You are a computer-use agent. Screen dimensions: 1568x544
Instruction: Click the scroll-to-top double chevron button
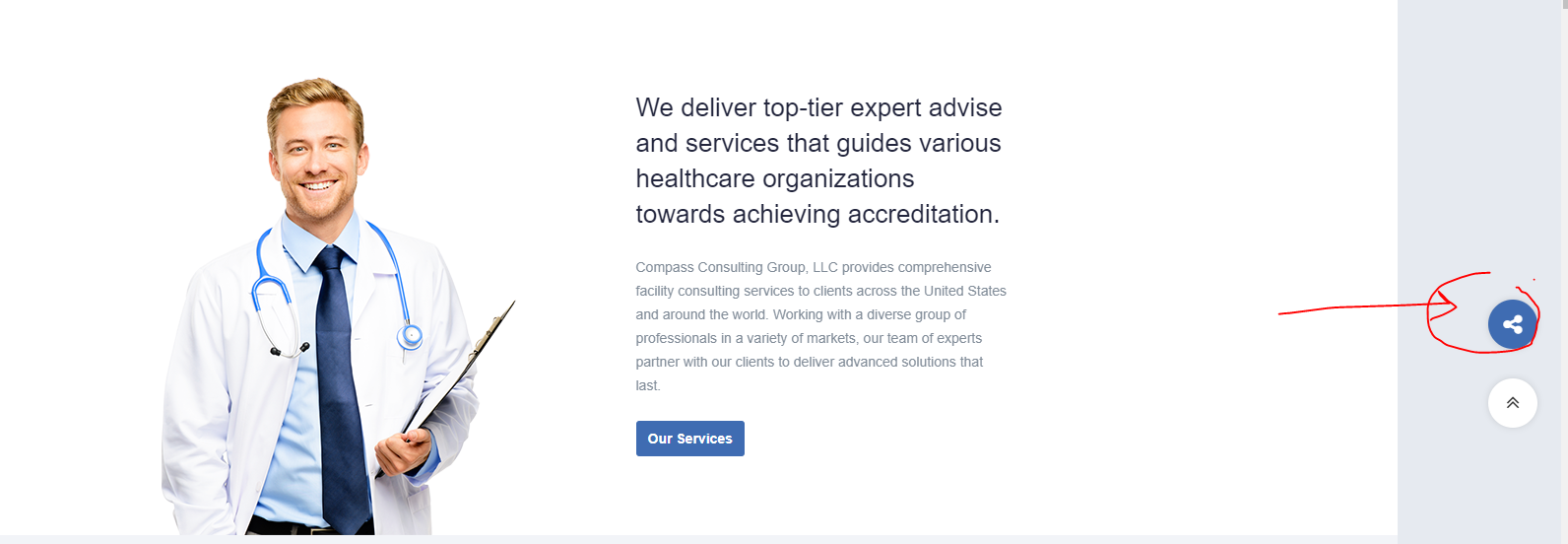tap(1512, 403)
